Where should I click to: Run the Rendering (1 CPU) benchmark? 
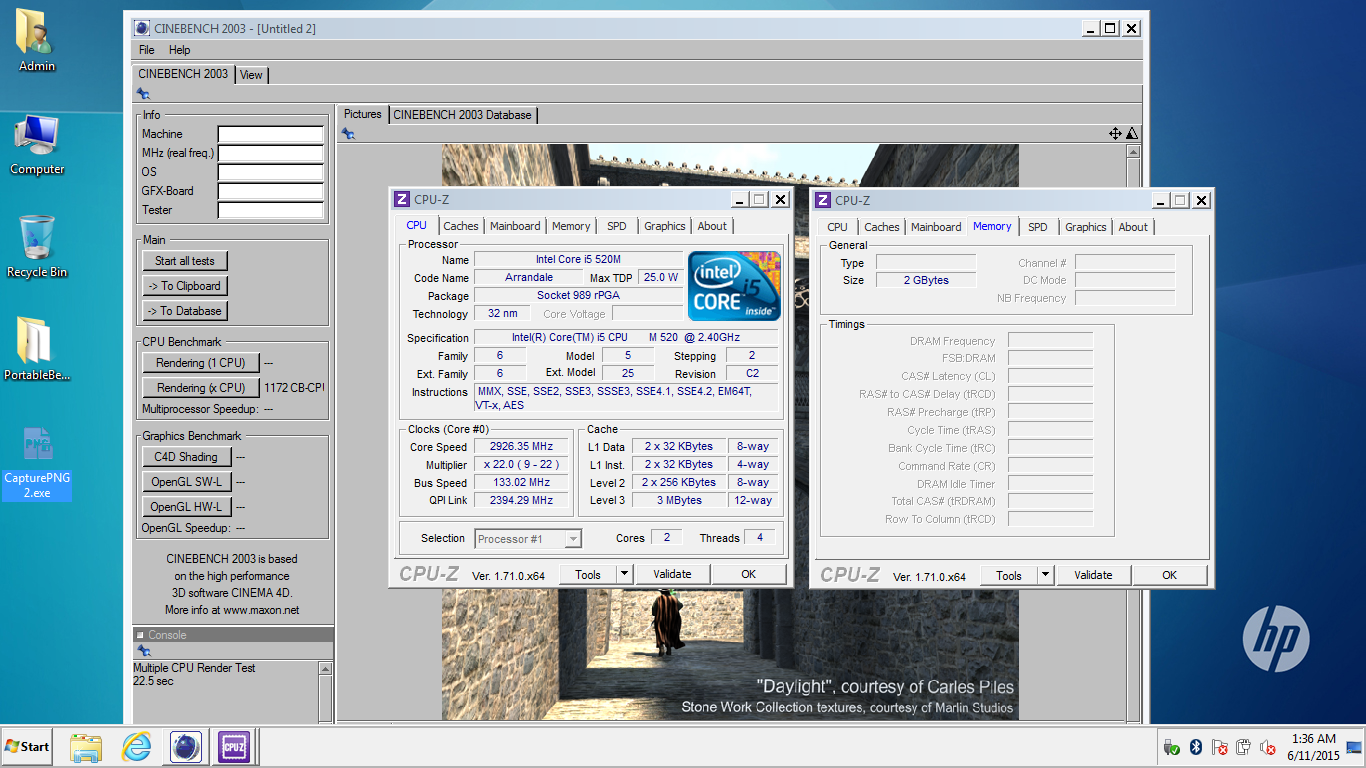pyautogui.click(x=201, y=363)
